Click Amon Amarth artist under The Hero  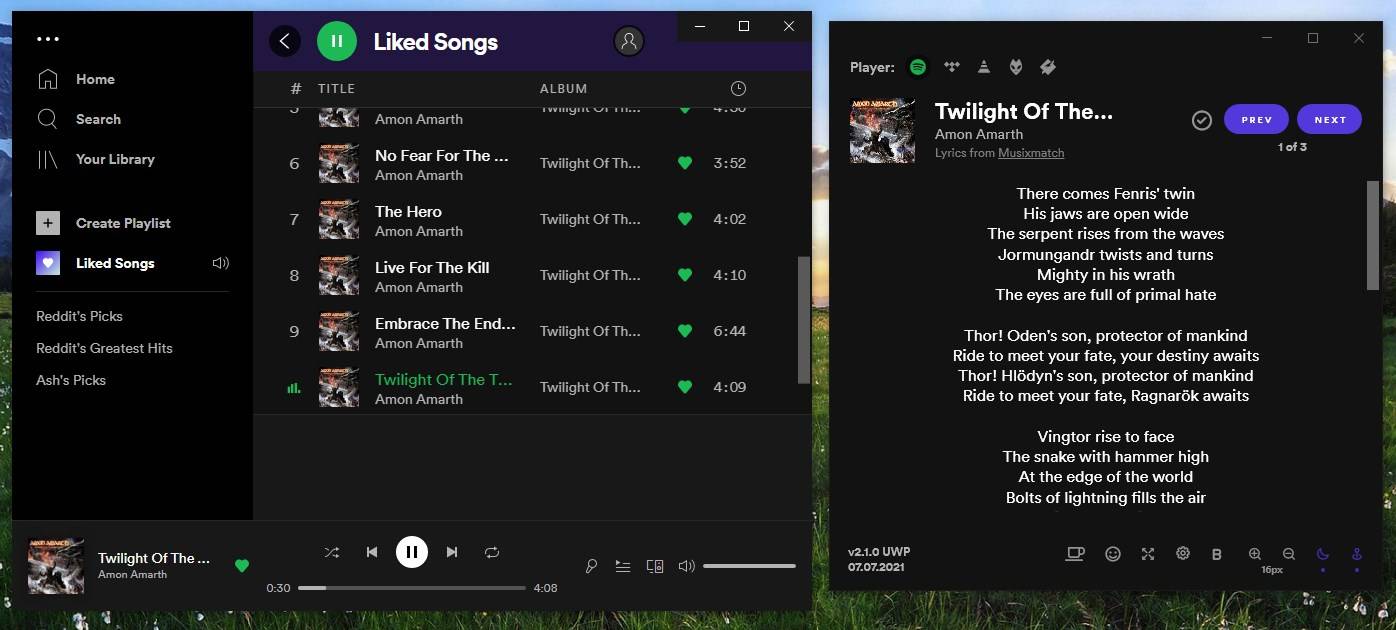coord(419,231)
